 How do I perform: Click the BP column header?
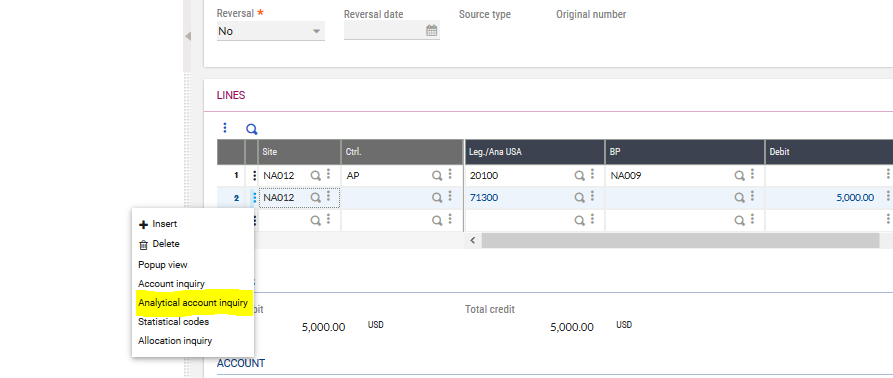(x=685, y=152)
